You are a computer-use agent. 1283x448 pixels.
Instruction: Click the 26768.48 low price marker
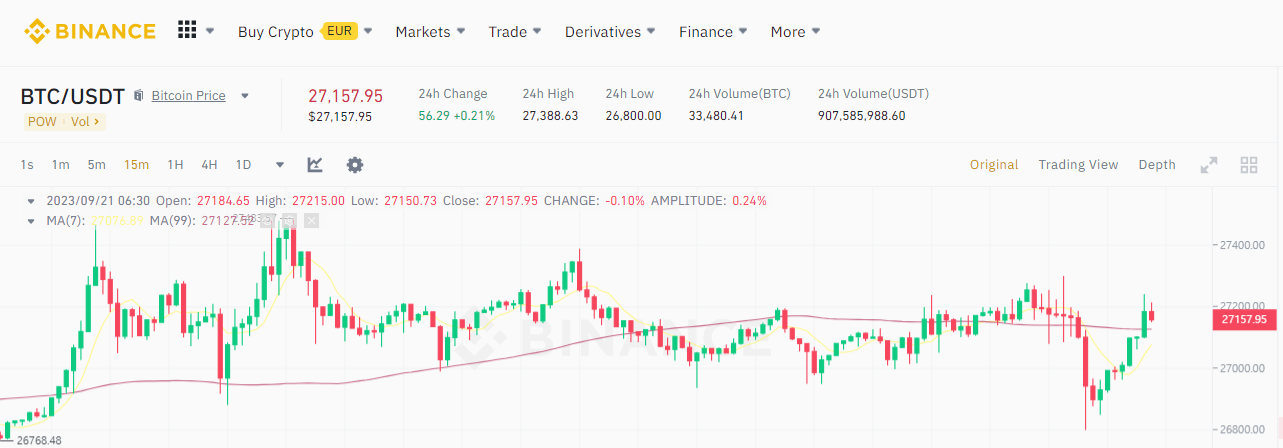39,440
